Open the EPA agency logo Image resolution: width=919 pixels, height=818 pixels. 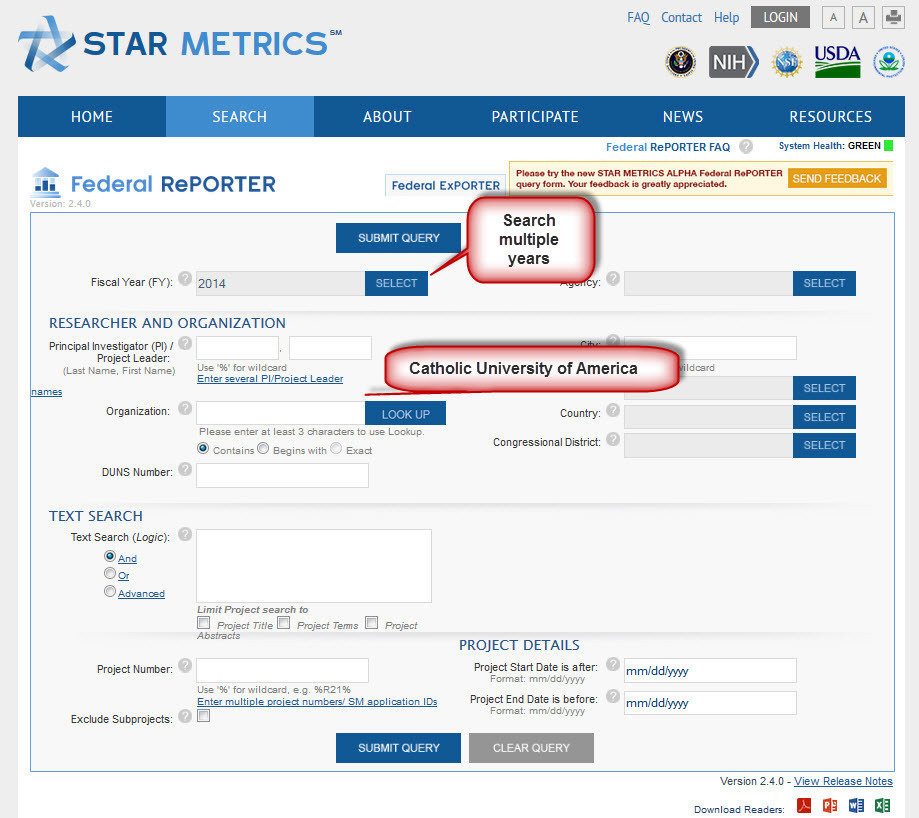coord(889,62)
